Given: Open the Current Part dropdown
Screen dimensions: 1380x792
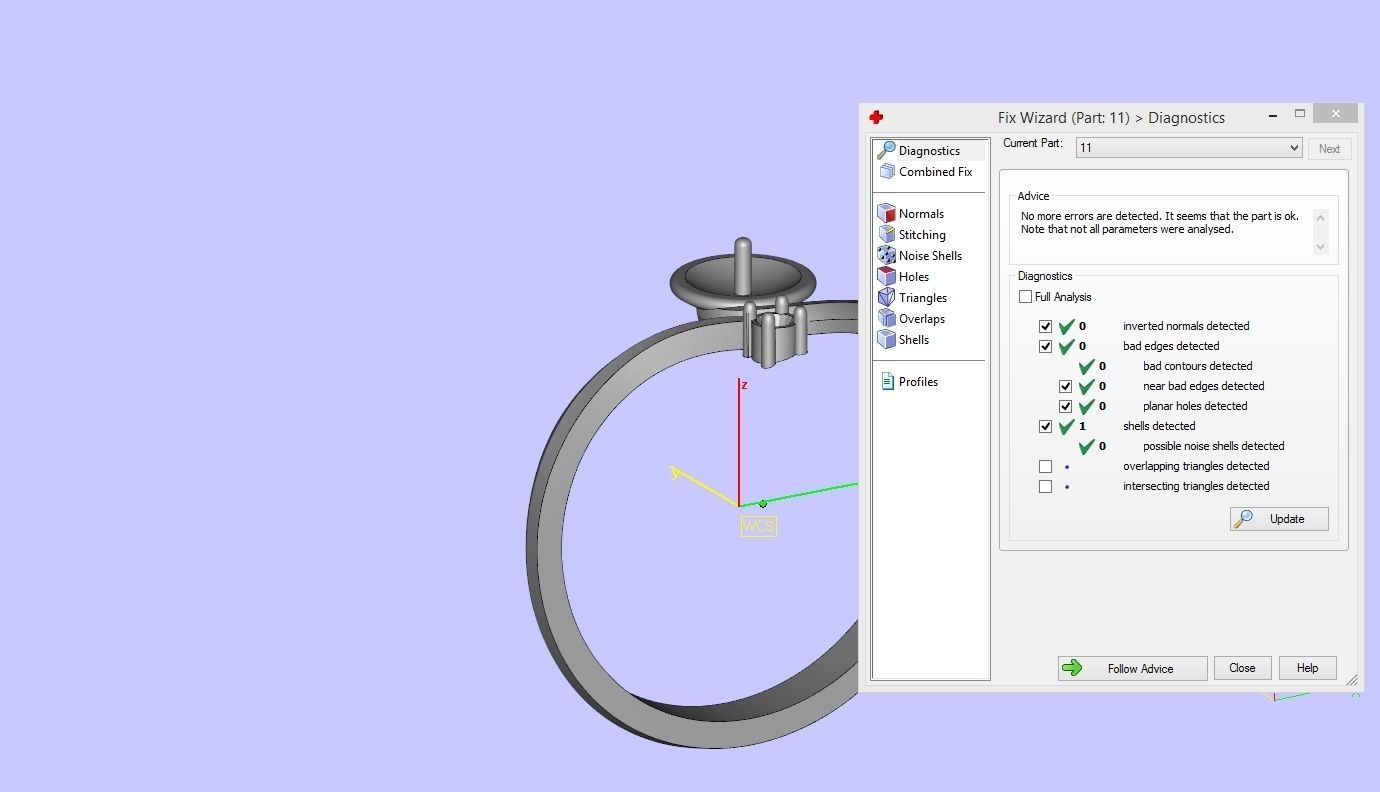Looking at the screenshot, I should click(1189, 148).
